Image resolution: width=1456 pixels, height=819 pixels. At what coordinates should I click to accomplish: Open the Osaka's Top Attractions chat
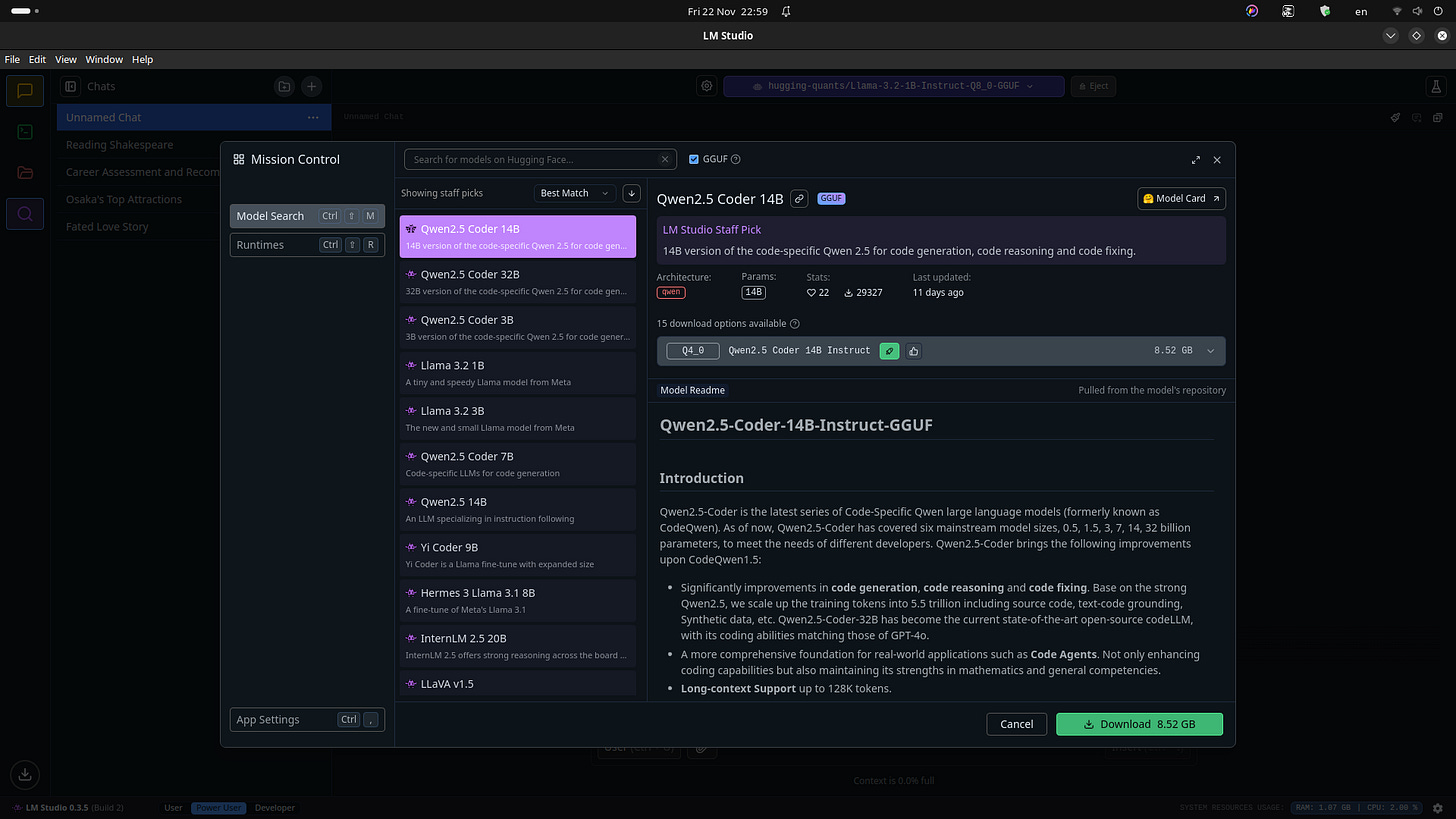point(194,199)
